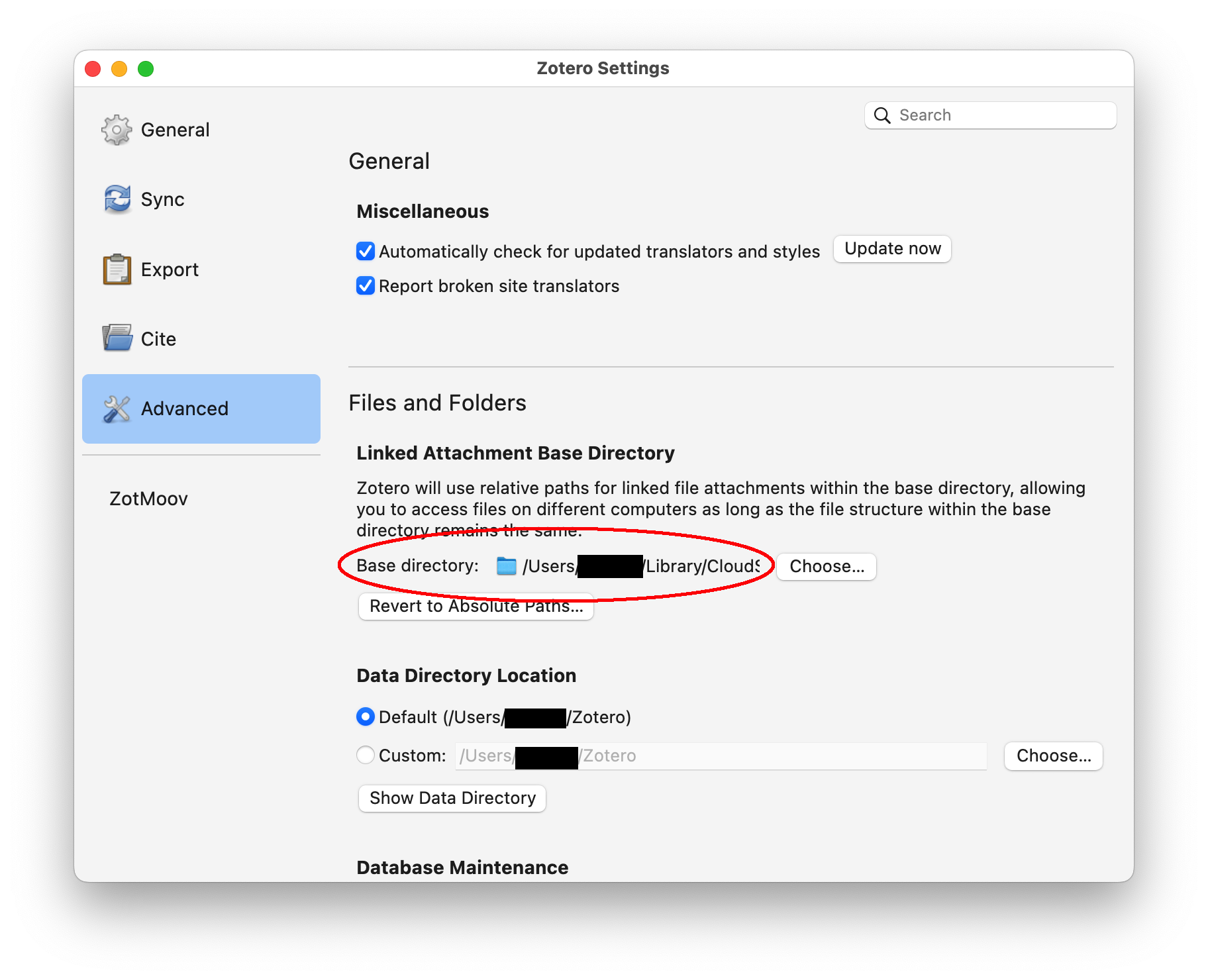Click the General gear icon in sidebar
This screenshot has width=1208, height=980.
tap(117, 130)
